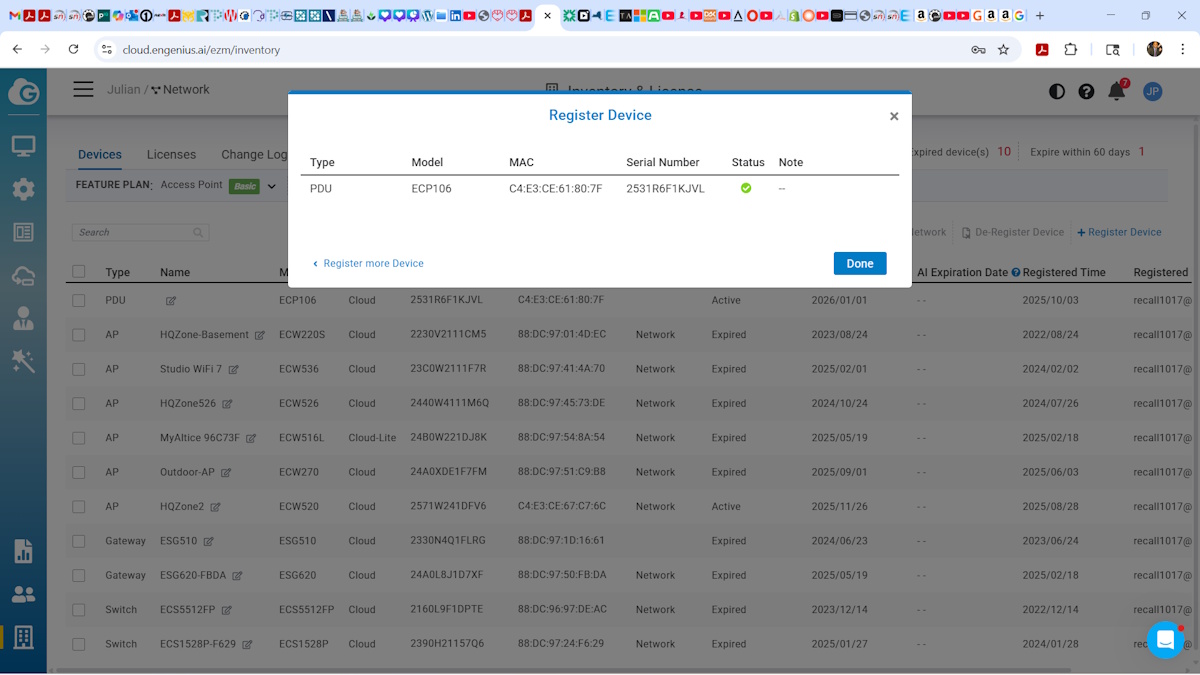Open the hamburger navigation menu
The height and width of the screenshot is (675, 1200).
pyautogui.click(x=83, y=90)
